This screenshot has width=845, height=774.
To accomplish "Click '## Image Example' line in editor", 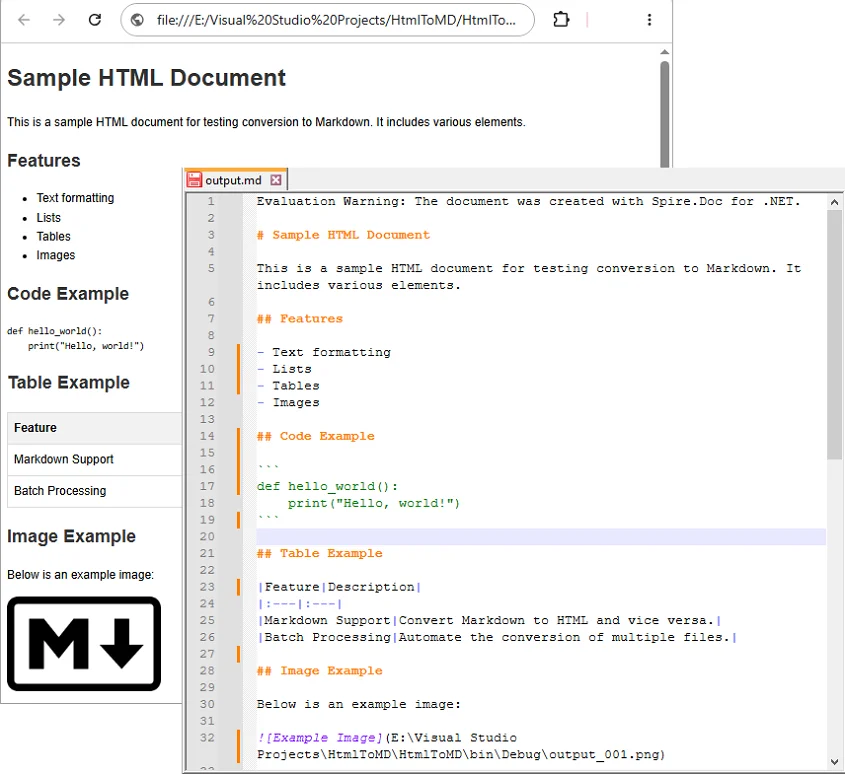I will (x=320, y=671).
